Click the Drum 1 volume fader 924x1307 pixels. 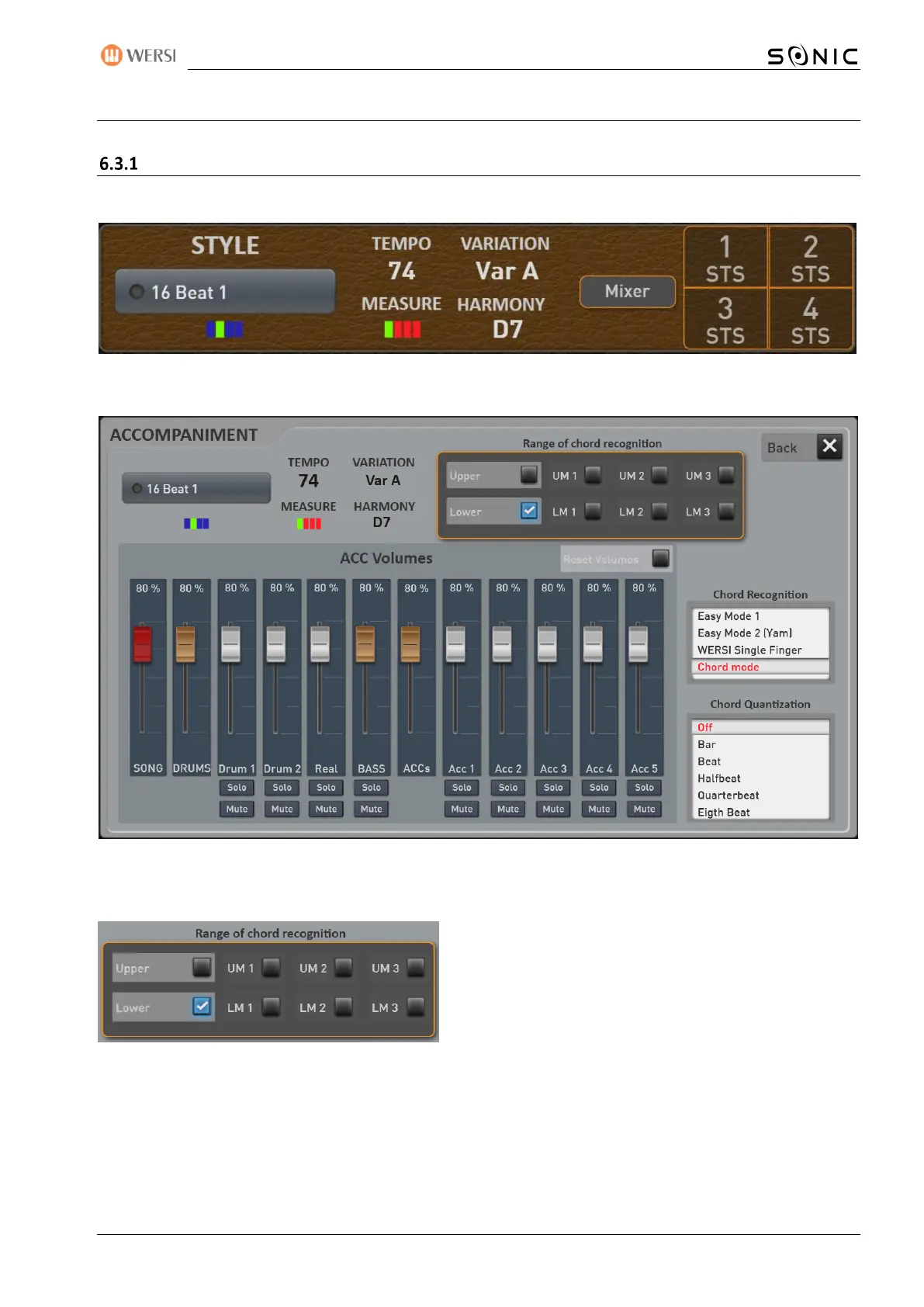(230, 643)
